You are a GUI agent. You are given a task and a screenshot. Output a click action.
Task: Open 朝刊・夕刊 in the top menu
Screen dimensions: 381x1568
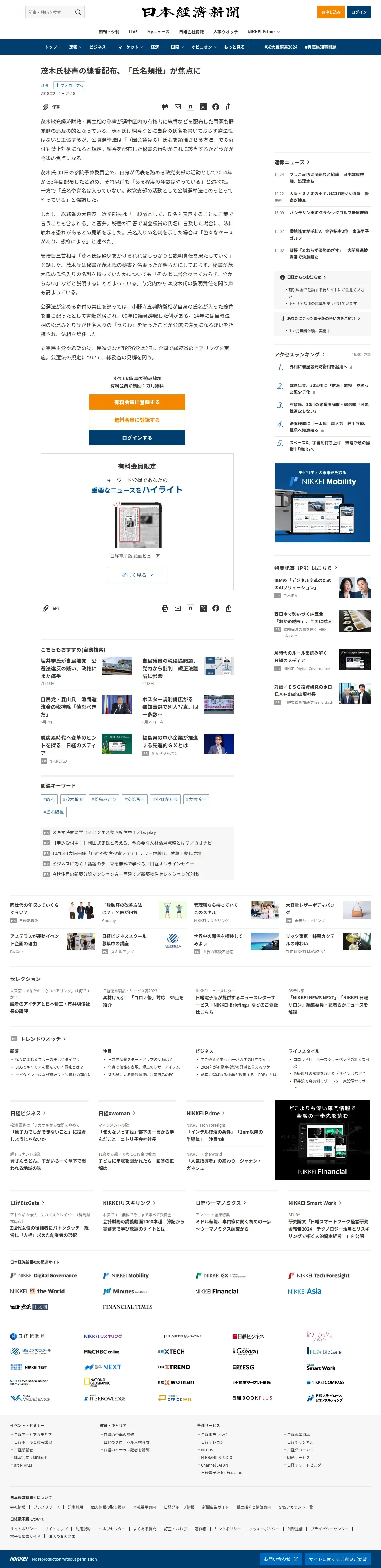[x=109, y=32]
